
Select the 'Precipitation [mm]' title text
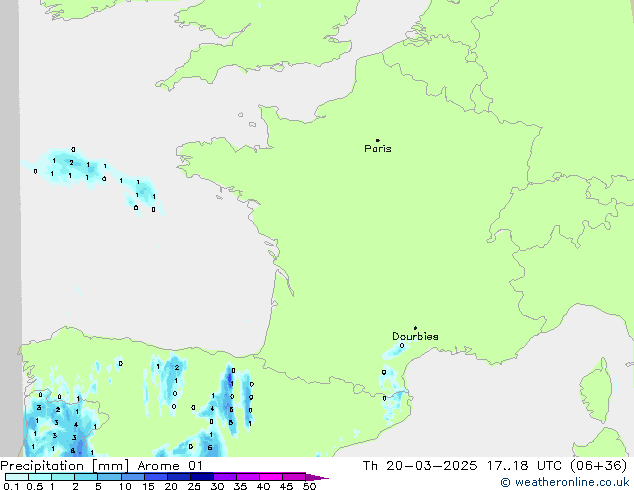(65, 466)
